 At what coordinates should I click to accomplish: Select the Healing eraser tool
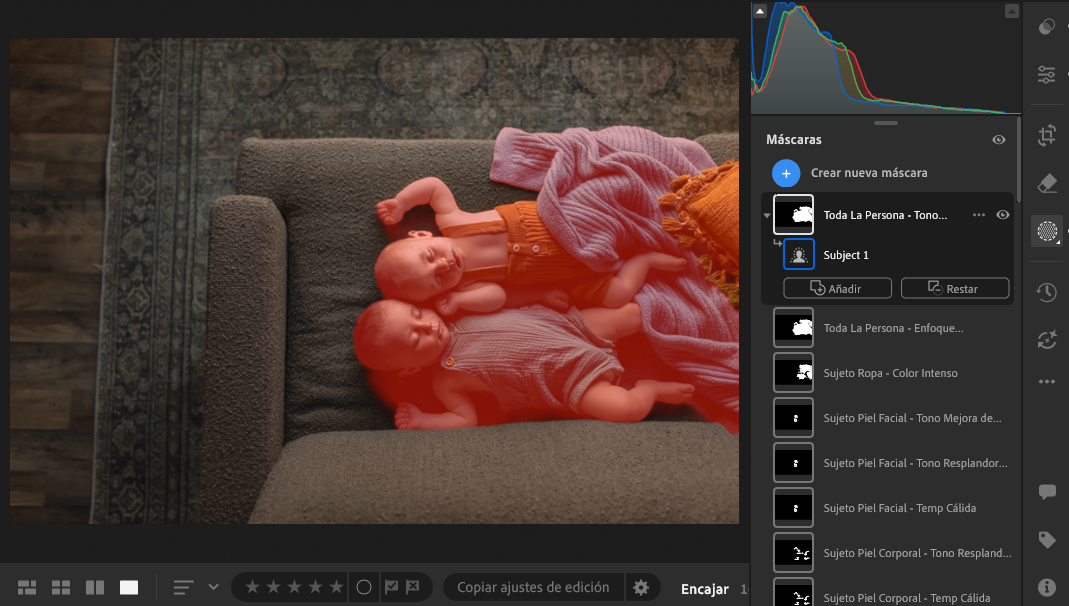tap(1047, 183)
